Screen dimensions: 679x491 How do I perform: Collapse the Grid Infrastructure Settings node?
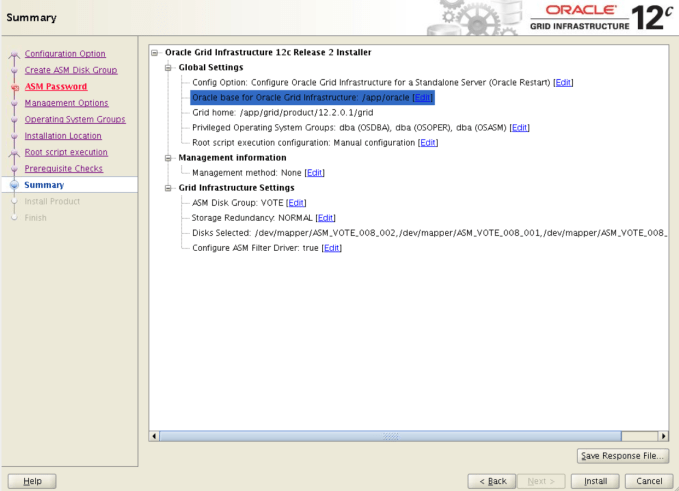169,187
